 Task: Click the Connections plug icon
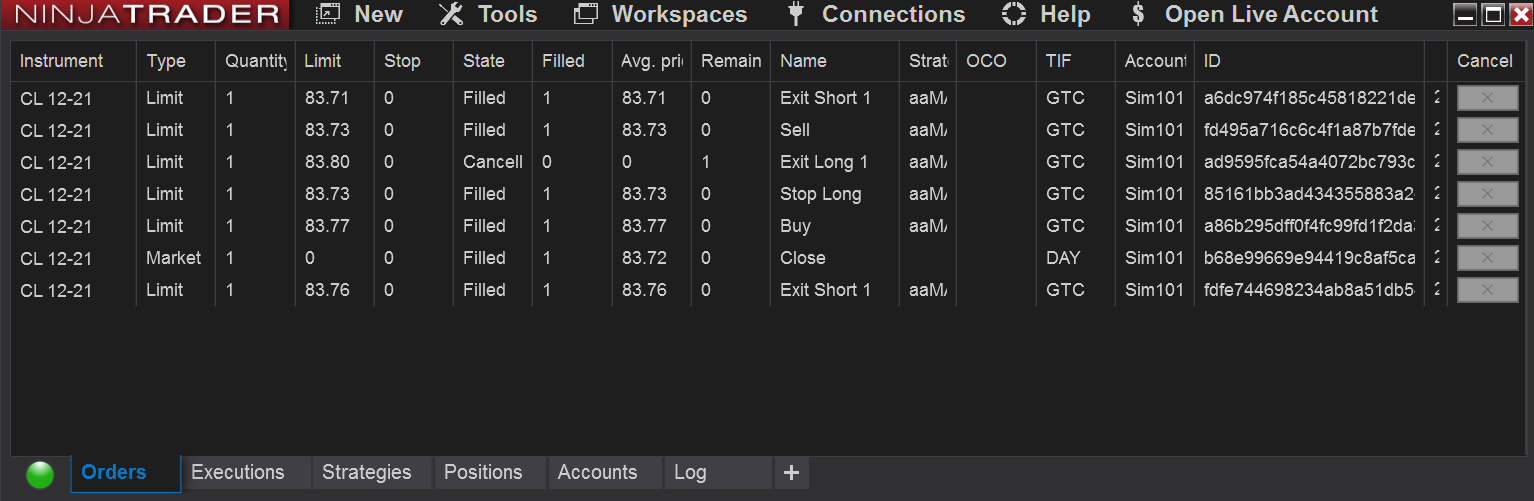pos(796,14)
